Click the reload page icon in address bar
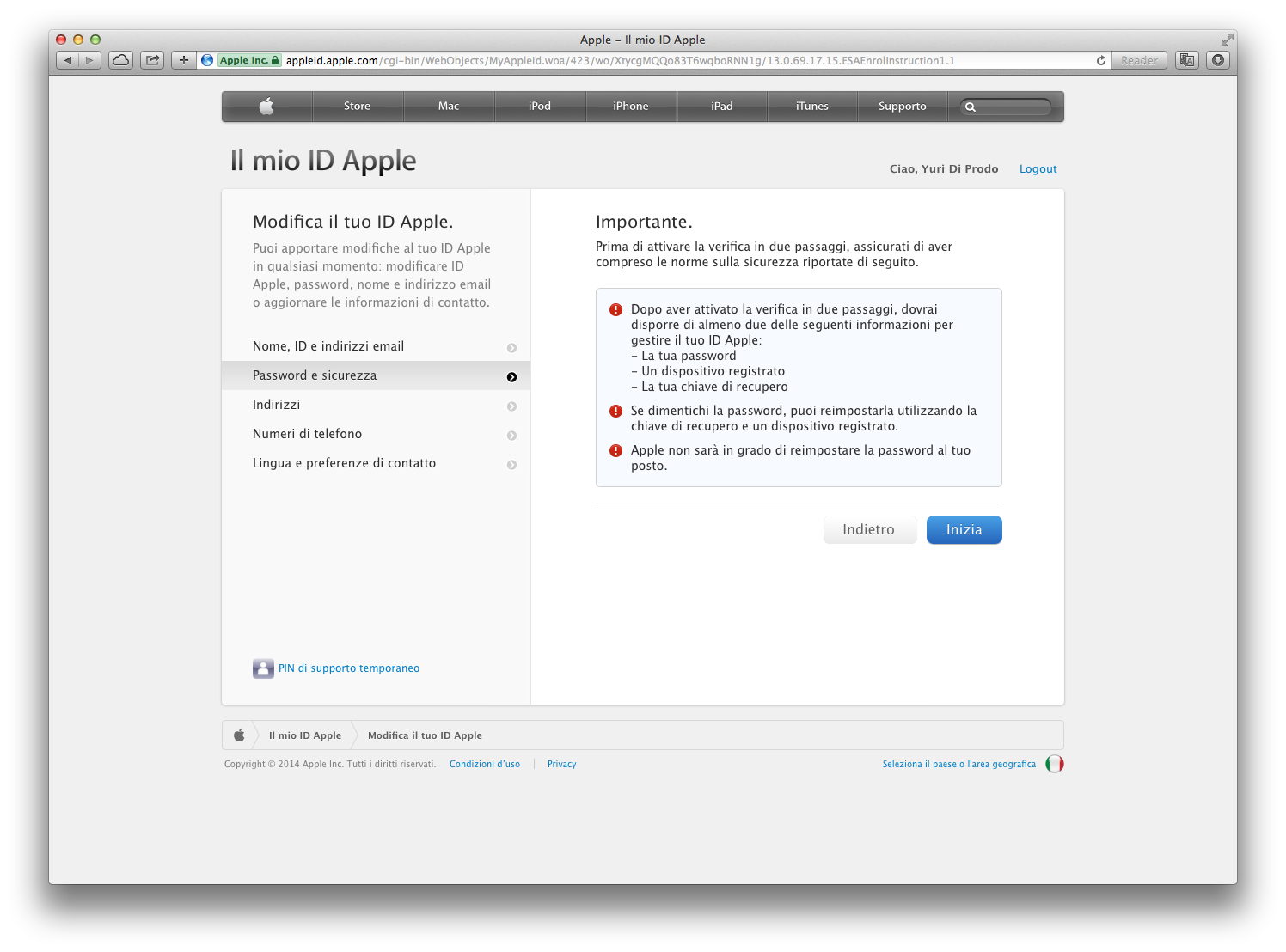 pos(1101,60)
